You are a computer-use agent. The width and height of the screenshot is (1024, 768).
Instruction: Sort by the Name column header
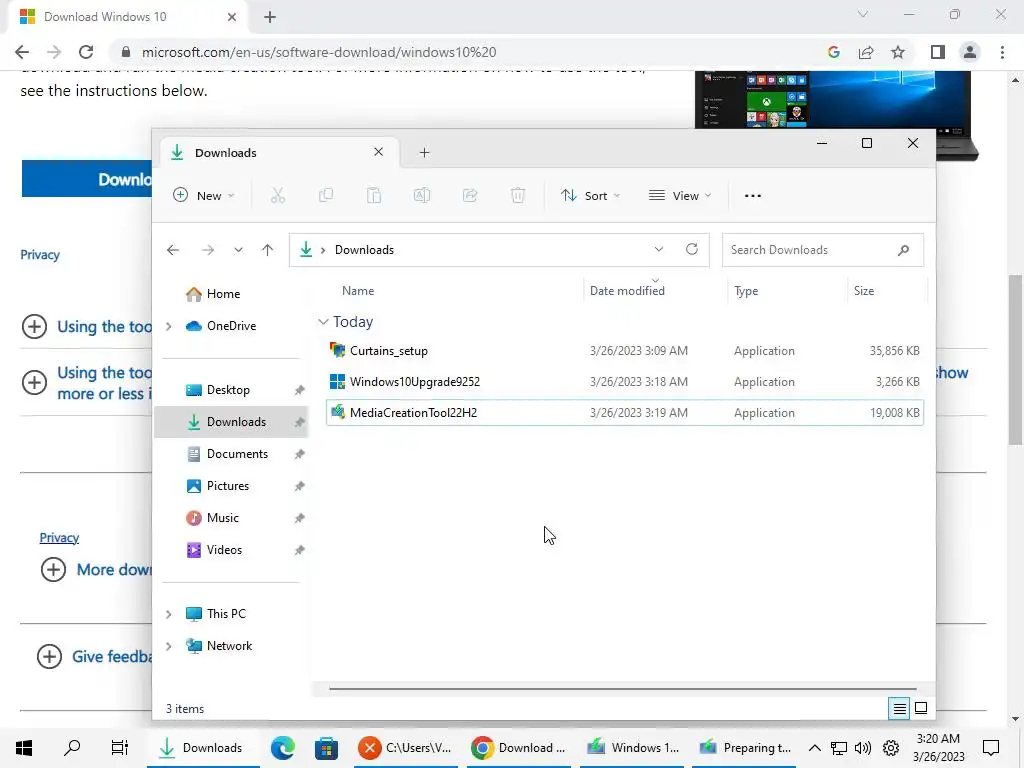pyautogui.click(x=358, y=291)
